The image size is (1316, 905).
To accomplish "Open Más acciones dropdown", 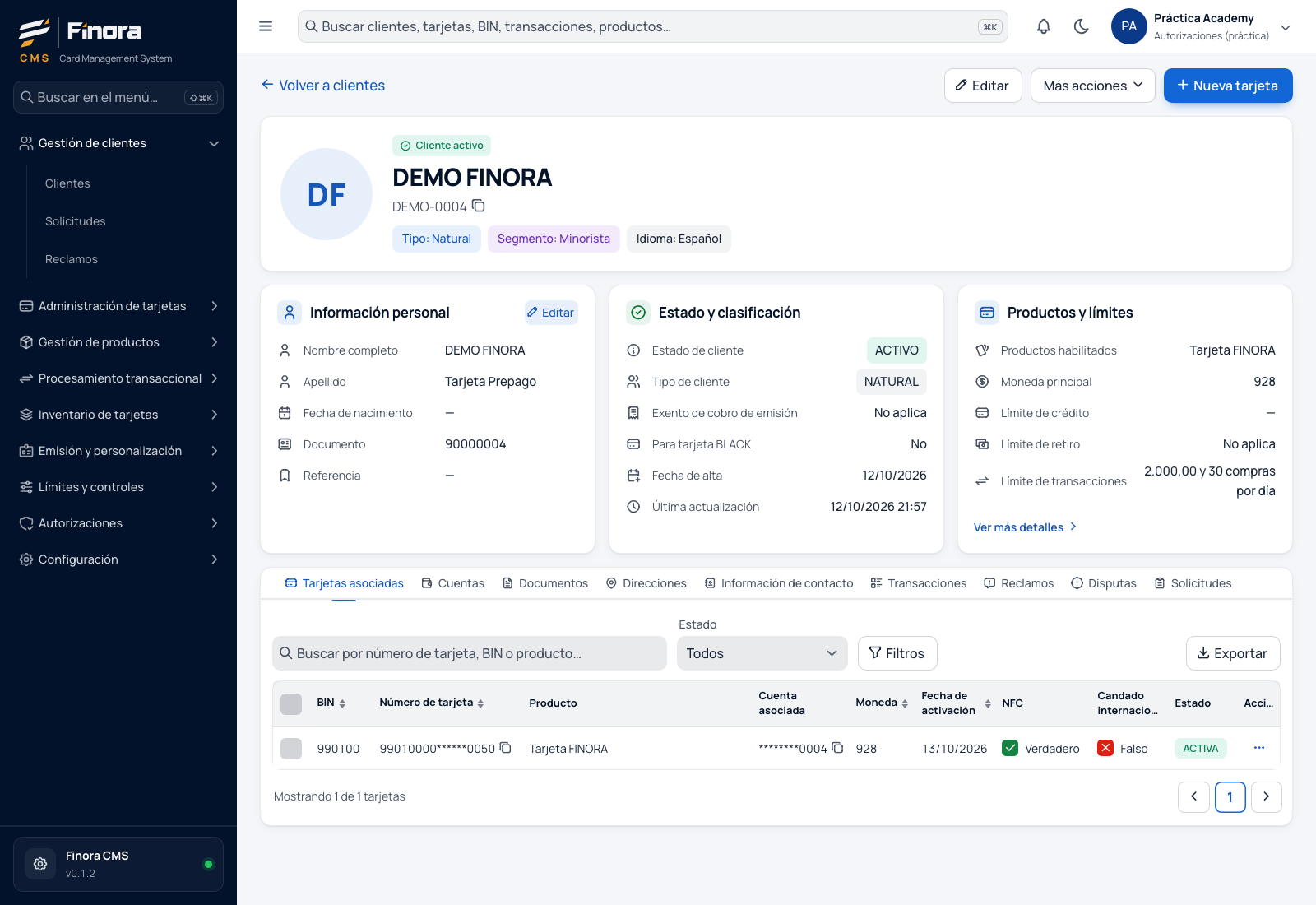I will 1093,86.
